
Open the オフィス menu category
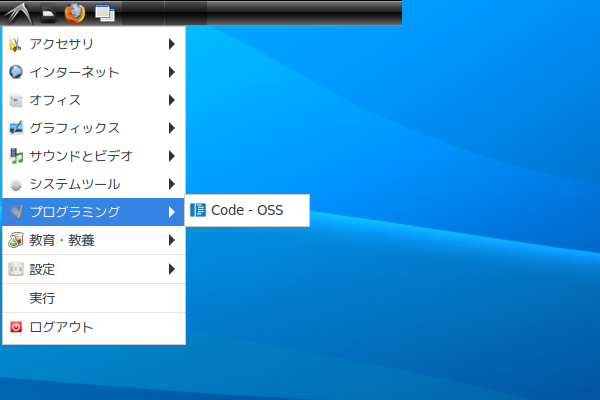[94, 100]
